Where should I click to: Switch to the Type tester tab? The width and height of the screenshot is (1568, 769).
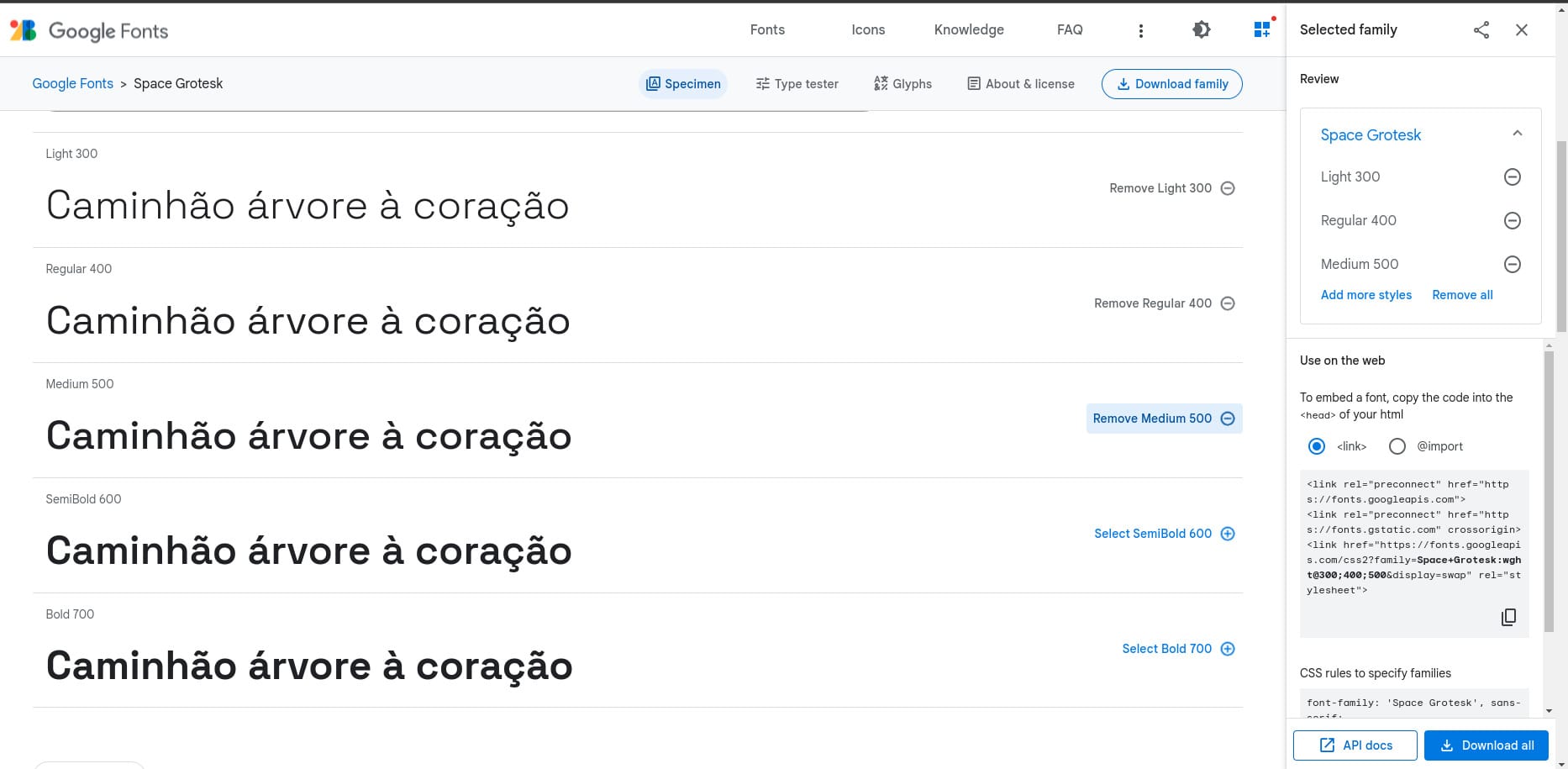[797, 84]
